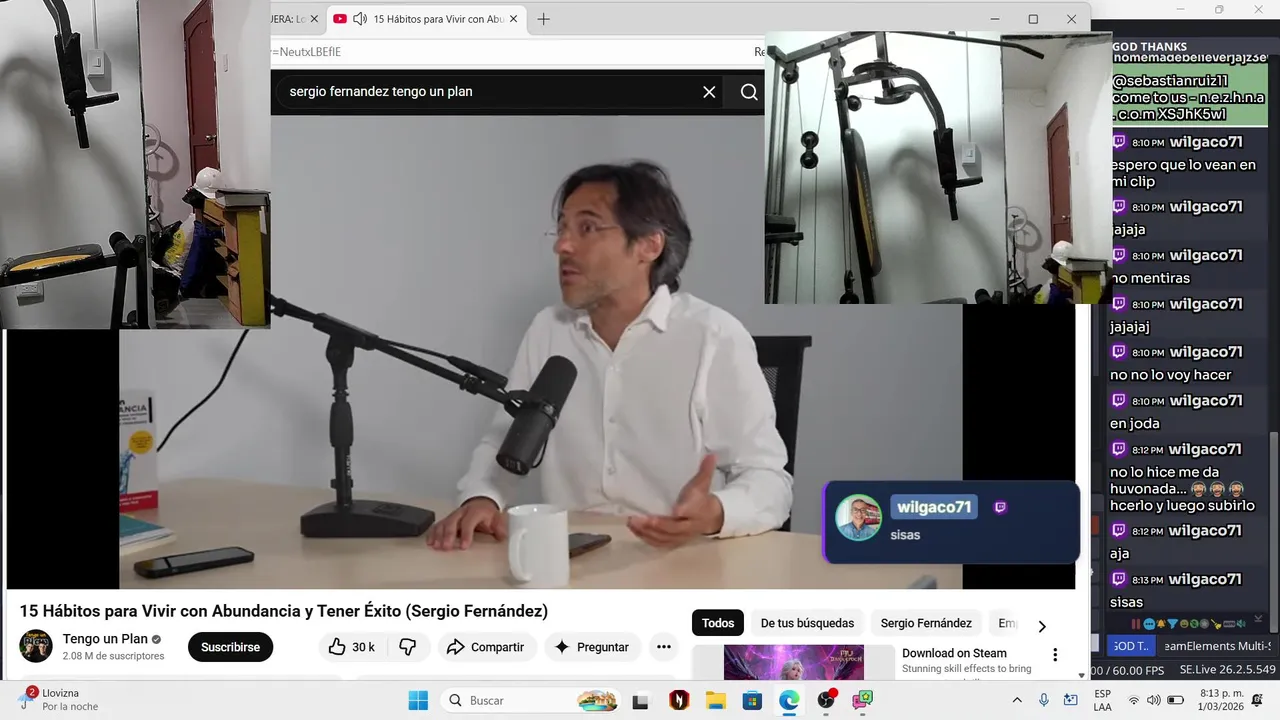Pause chat with the red pause icon
This screenshot has height=720, width=1280.
[x=1136, y=624]
